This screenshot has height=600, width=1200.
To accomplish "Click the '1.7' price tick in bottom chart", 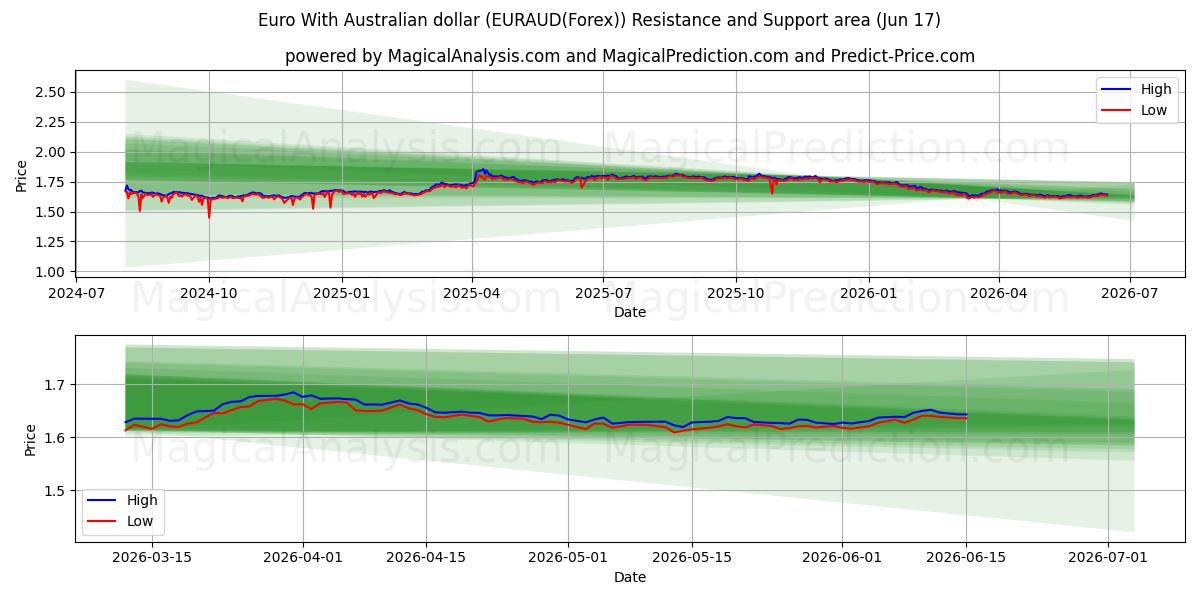I will (56, 385).
